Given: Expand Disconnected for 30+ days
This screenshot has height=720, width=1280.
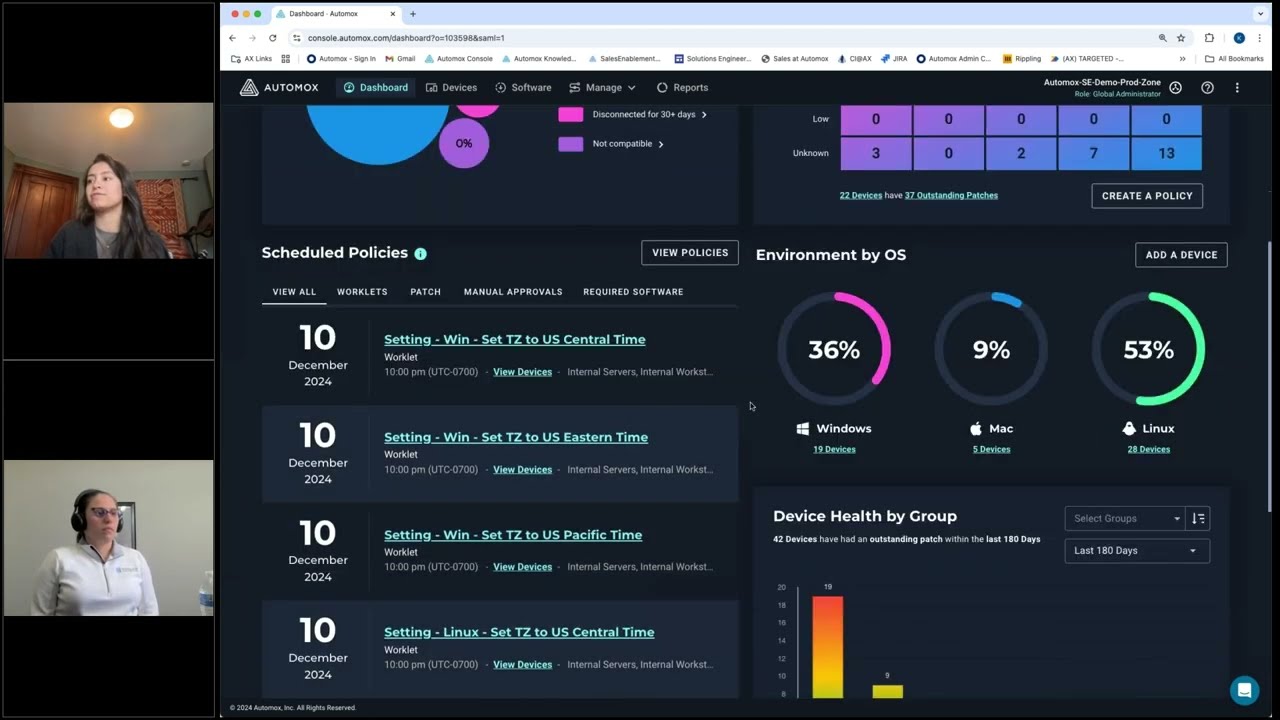Looking at the screenshot, I should coord(649,115).
